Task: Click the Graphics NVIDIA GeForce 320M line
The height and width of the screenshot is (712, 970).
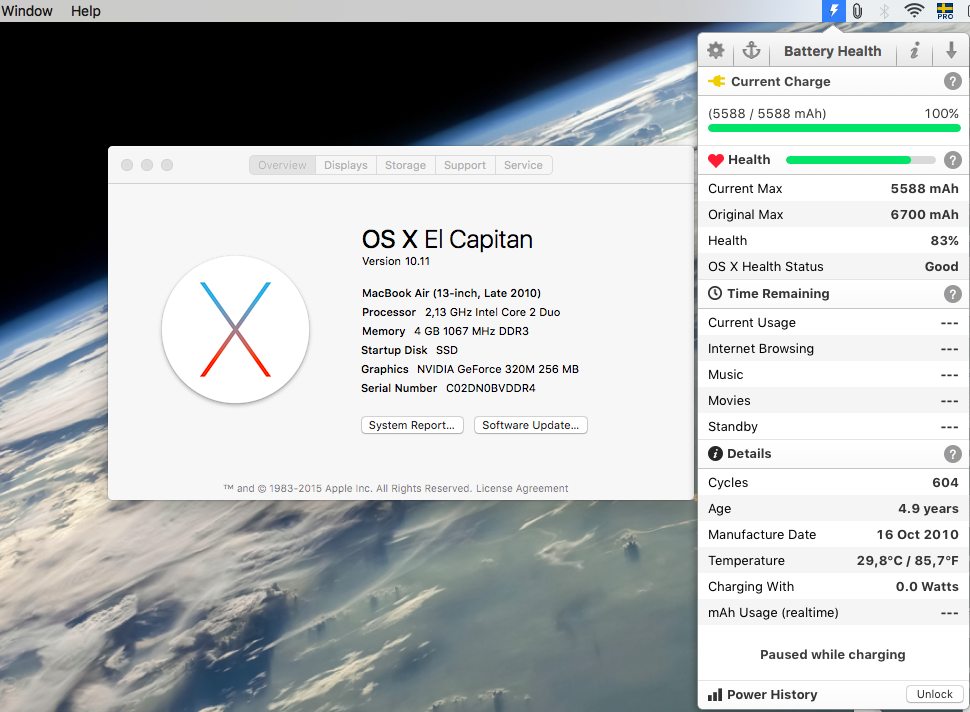Action: (x=470, y=369)
